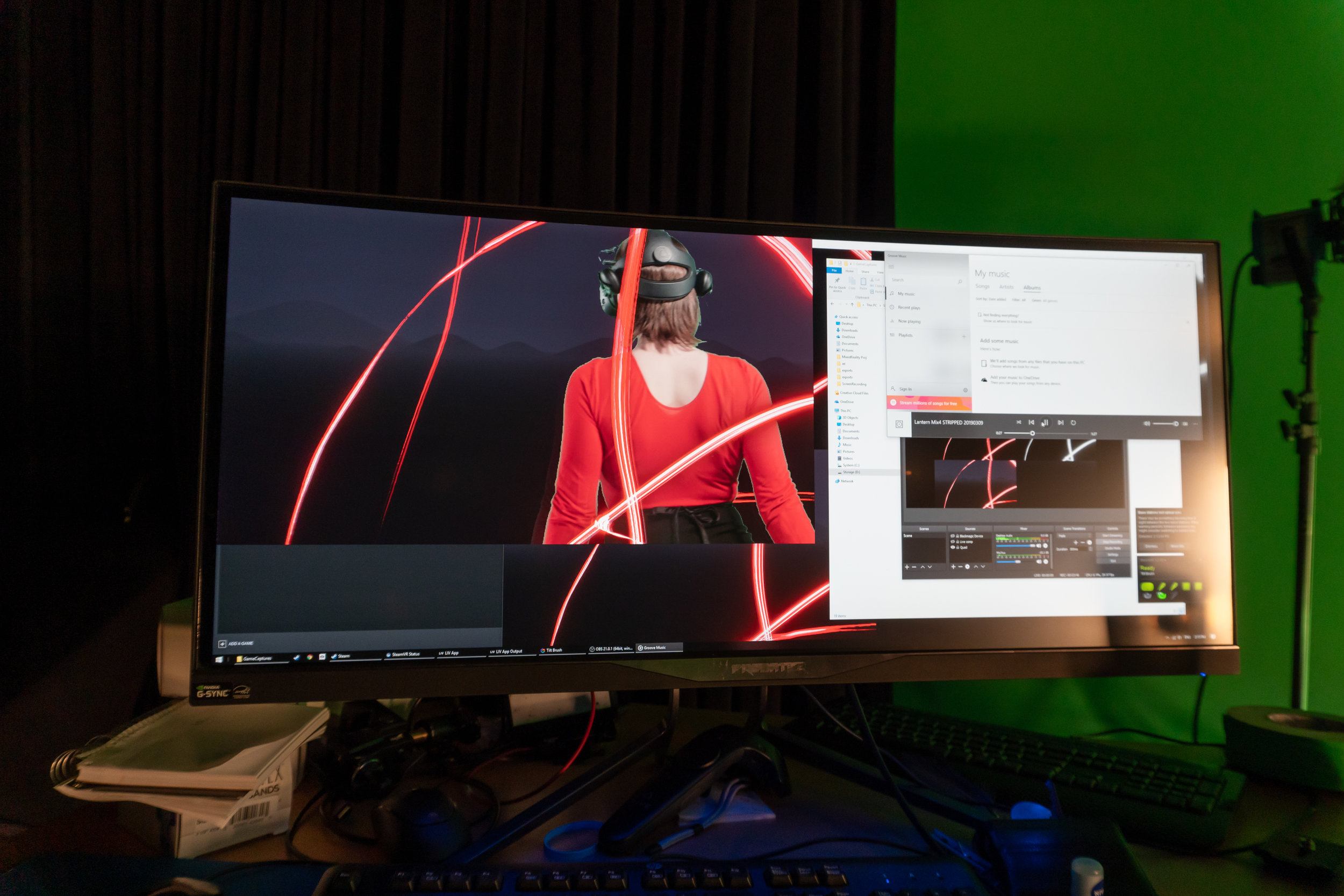The width and height of the screenshot is (1344, 896).
Task: Click ADD A GAME in Steam window
Action: click(235, 643)
